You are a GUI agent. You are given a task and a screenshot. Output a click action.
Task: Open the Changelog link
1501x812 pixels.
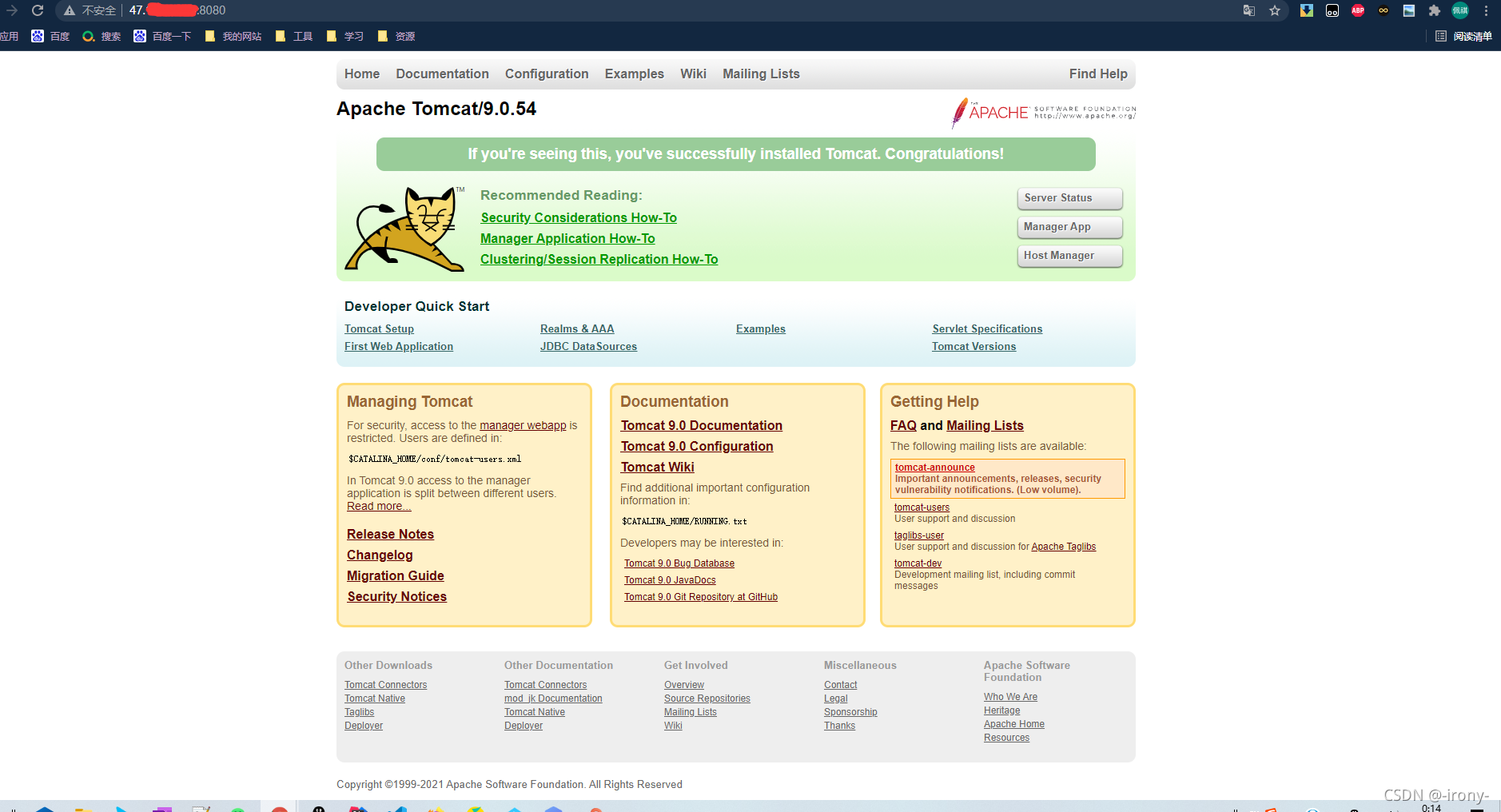pos(380,555)
